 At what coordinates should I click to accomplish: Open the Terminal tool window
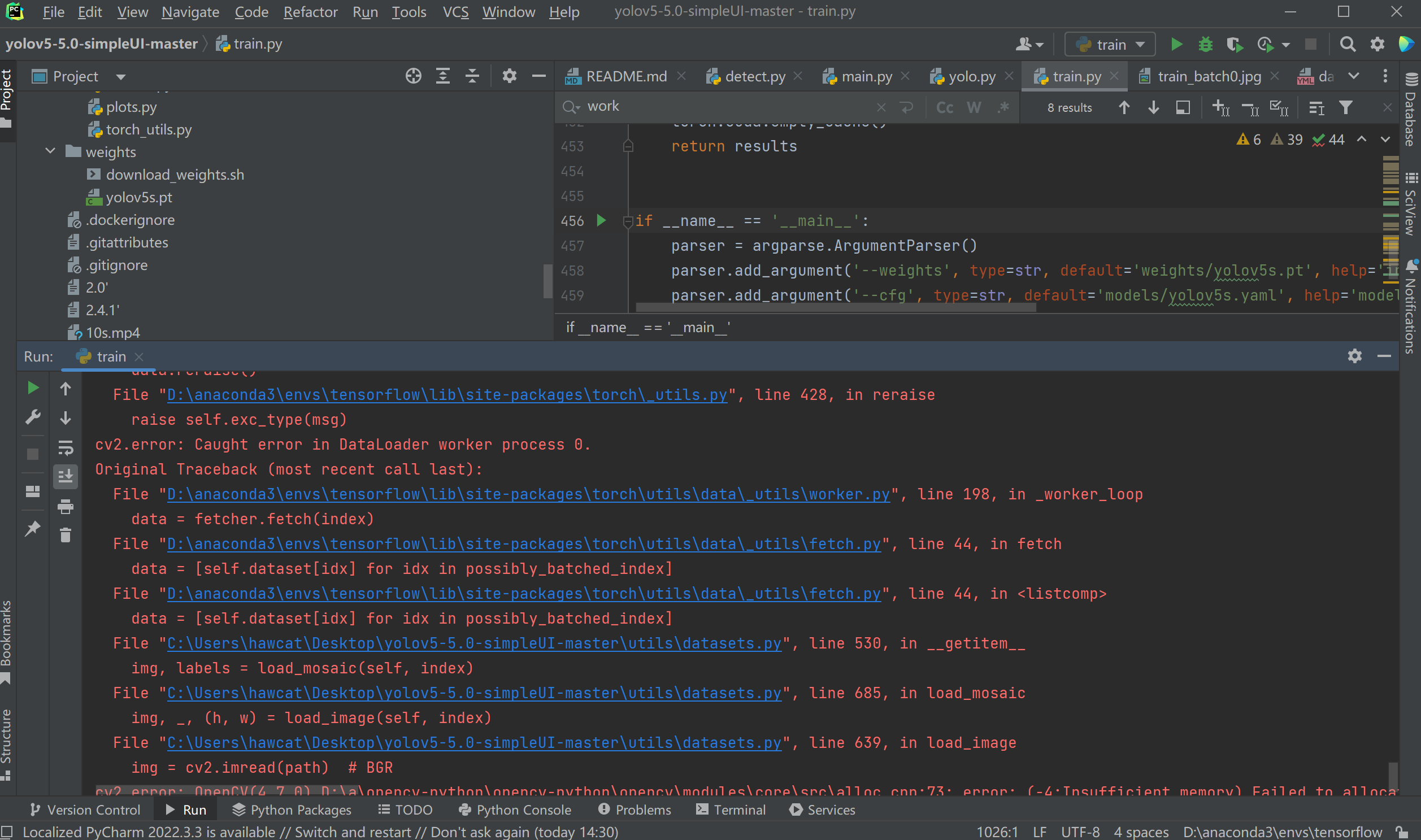pyautogui.click(x=731, y=810)
